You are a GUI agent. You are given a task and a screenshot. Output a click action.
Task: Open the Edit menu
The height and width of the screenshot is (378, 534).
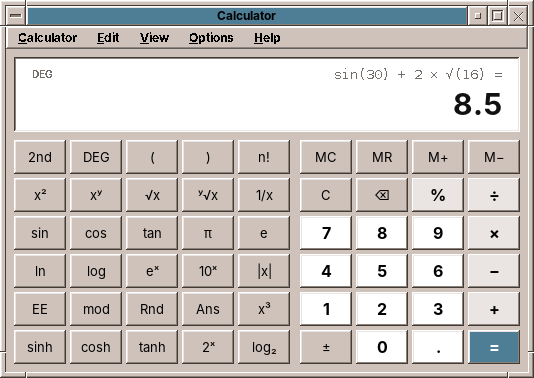pos(108,38)
